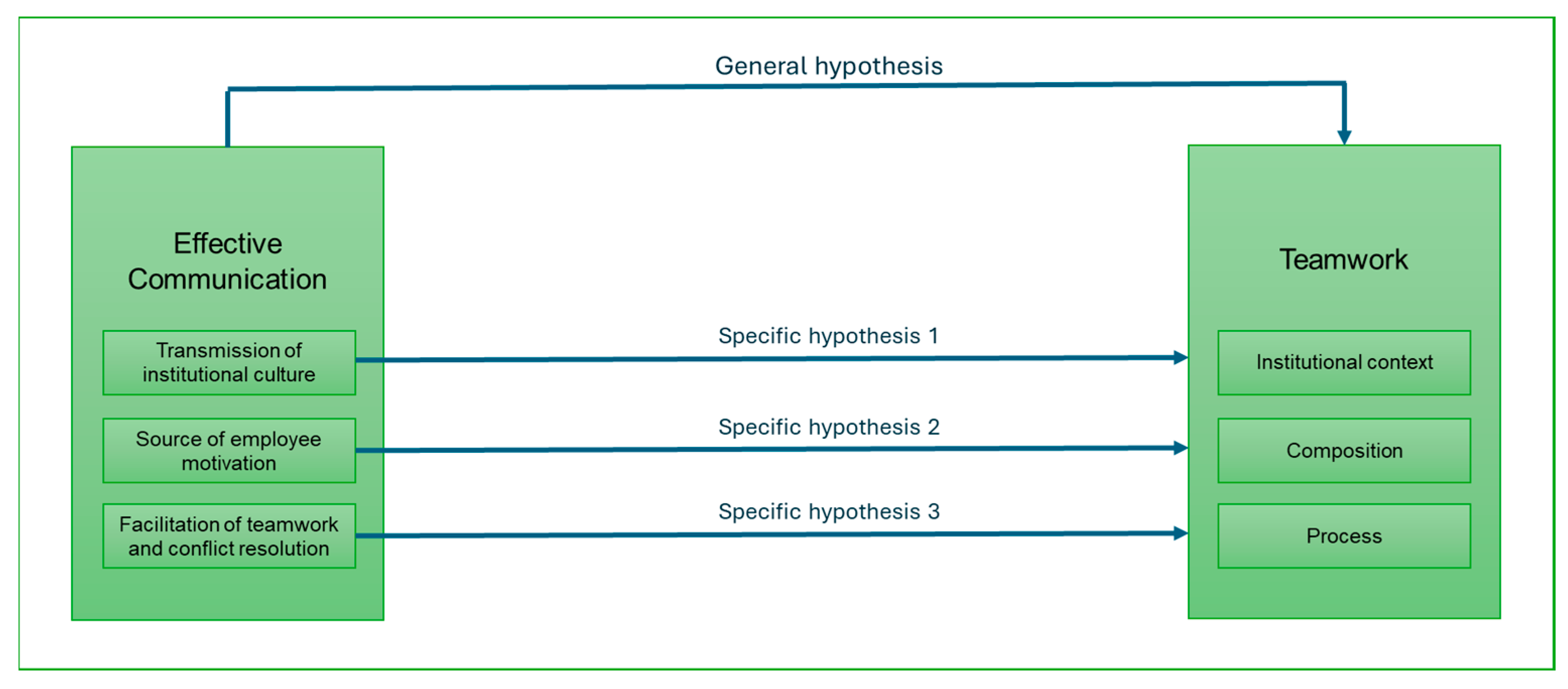Select the Institutional context box
This screenshot has width=1568, height=689.
pyautogui.click(x=1344, y=363)
